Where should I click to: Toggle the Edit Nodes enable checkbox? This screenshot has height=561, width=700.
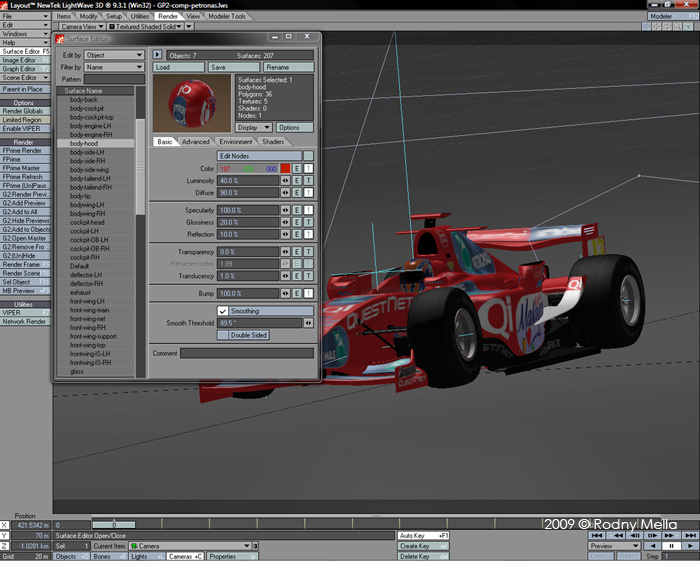(309, 155)
